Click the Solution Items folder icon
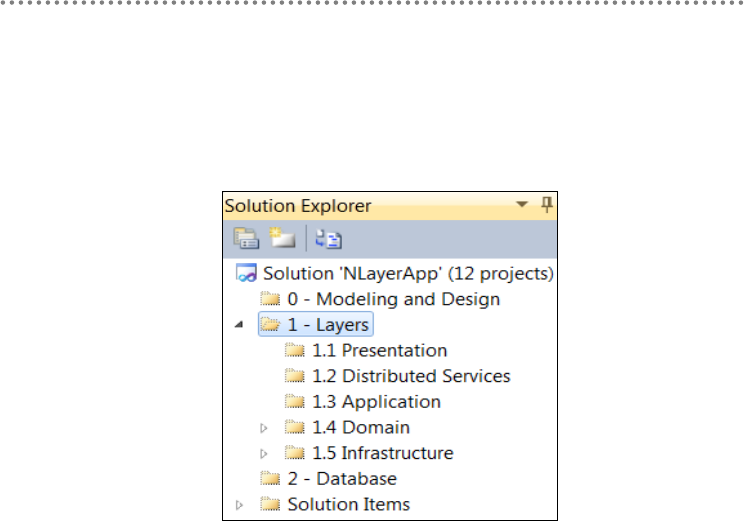 pos(270,504)
